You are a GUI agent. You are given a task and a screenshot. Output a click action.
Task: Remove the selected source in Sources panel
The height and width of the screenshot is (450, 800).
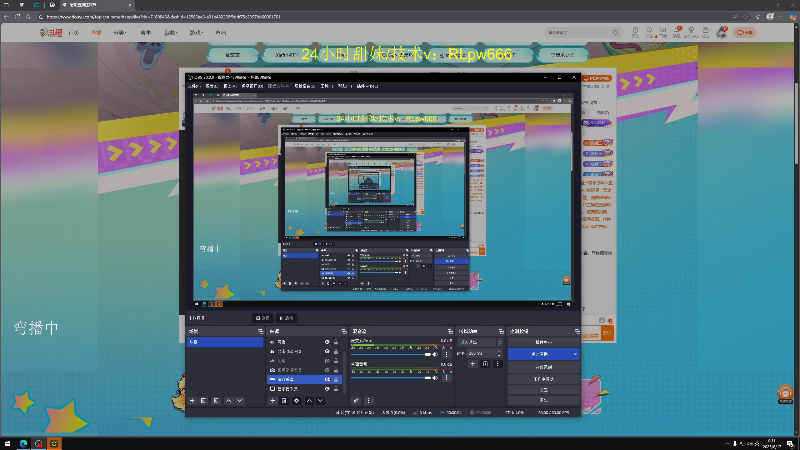click(x=284, y=401)
